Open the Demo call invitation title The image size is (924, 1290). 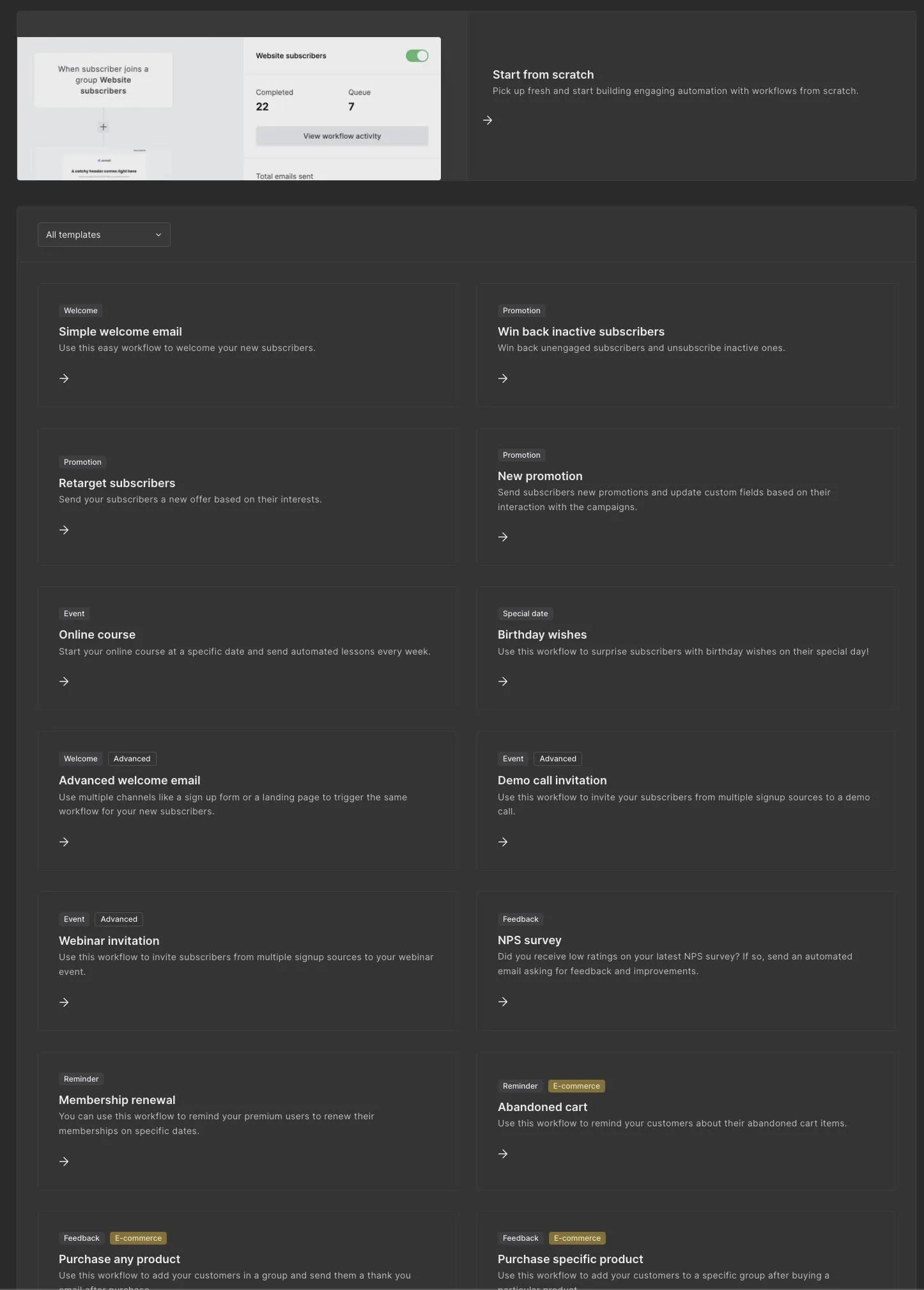pyautogui.click(x=552, y=781)
